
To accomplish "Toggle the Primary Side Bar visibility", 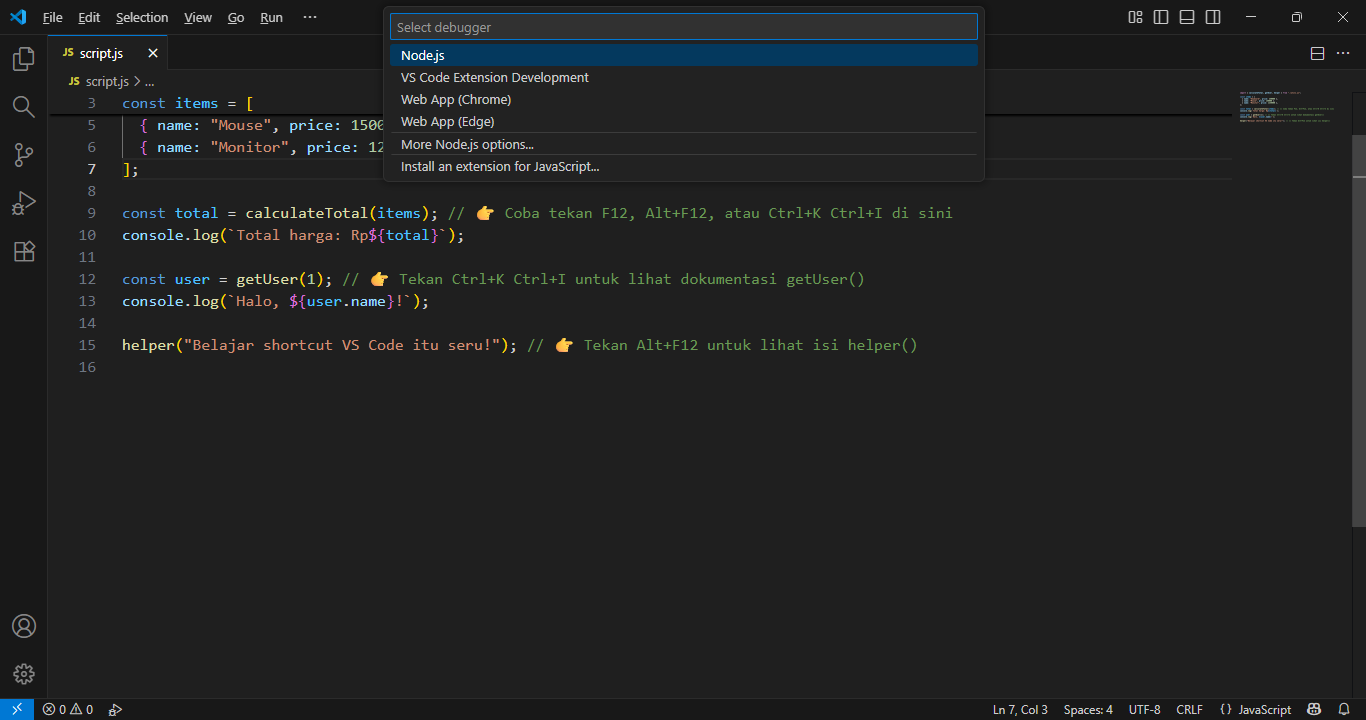I will click(1161, 17).
